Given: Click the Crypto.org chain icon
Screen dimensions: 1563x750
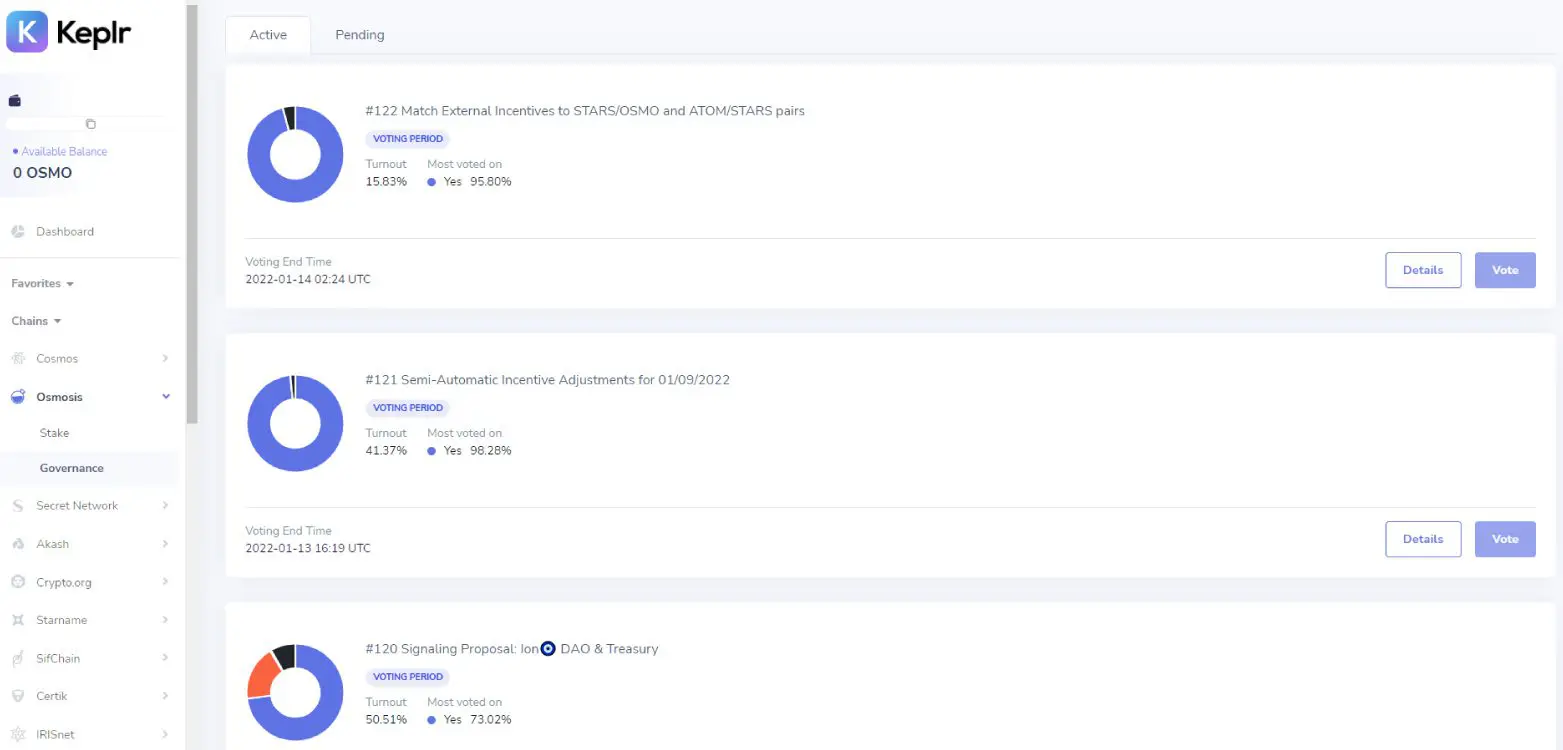Looking at the screenshot, I should [18, 582].
